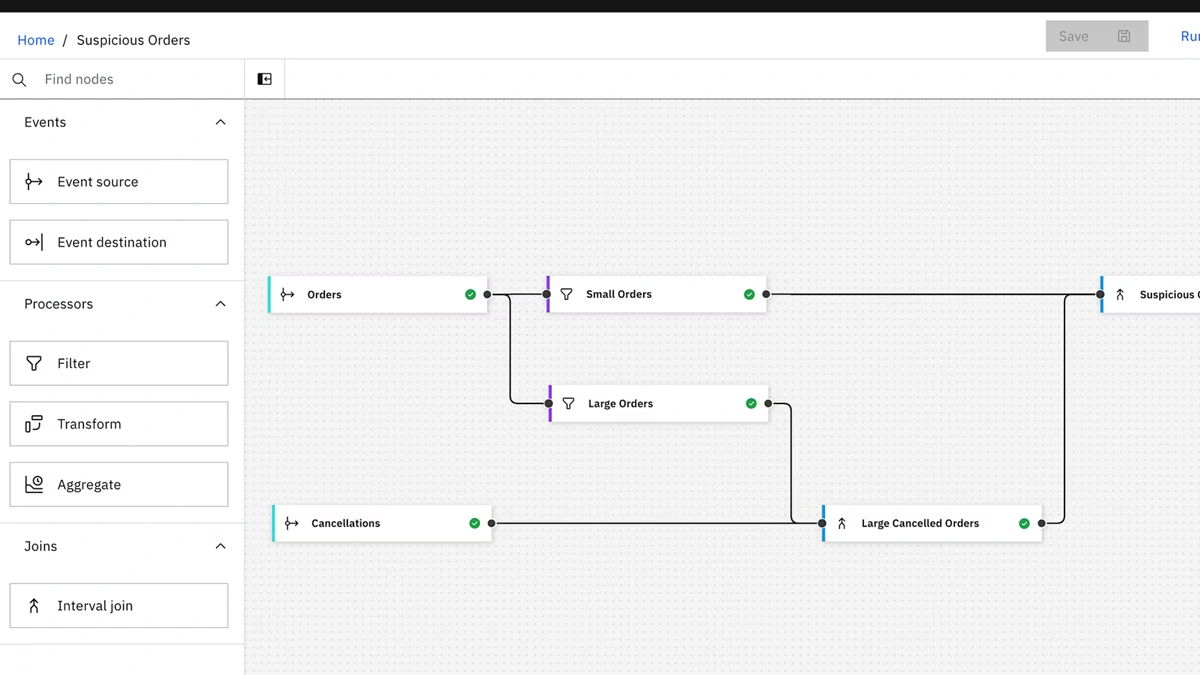Click the Save disk icon
This screenshot has width=1200, height=675.
tap(1124, 37)
